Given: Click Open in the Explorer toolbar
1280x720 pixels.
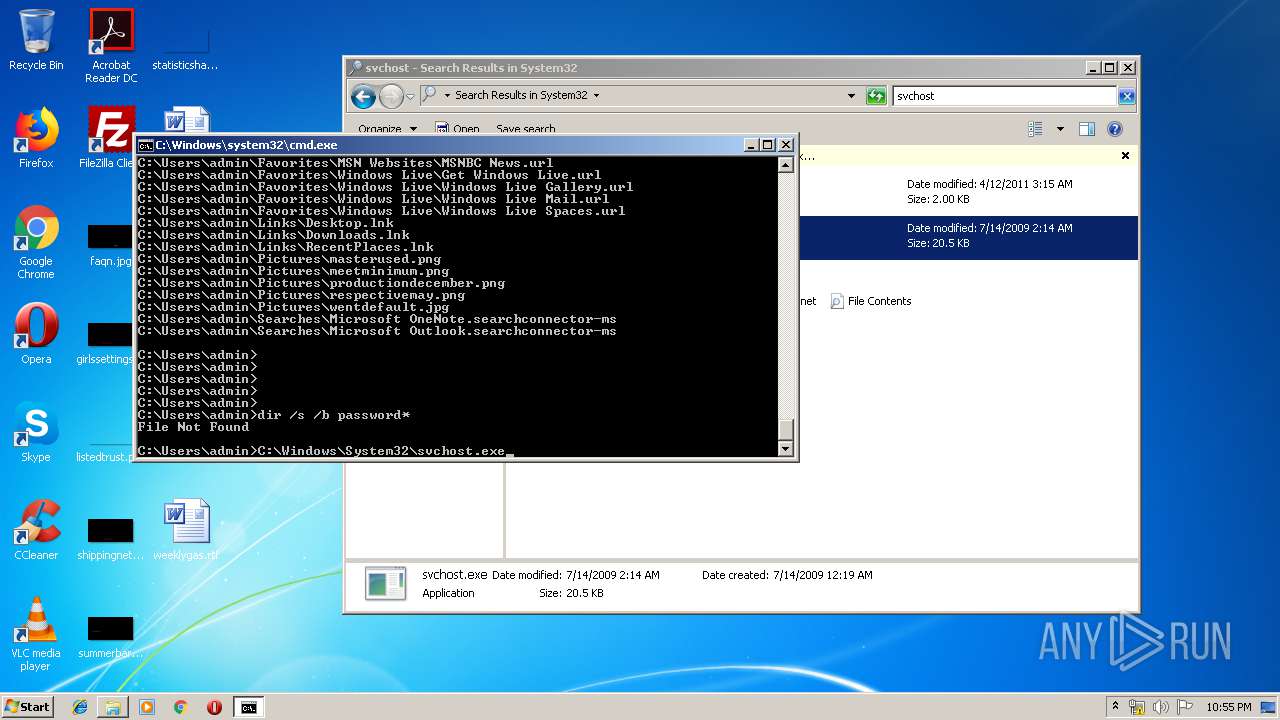Looking at the screenshot, I should click(x=458, y=129).
